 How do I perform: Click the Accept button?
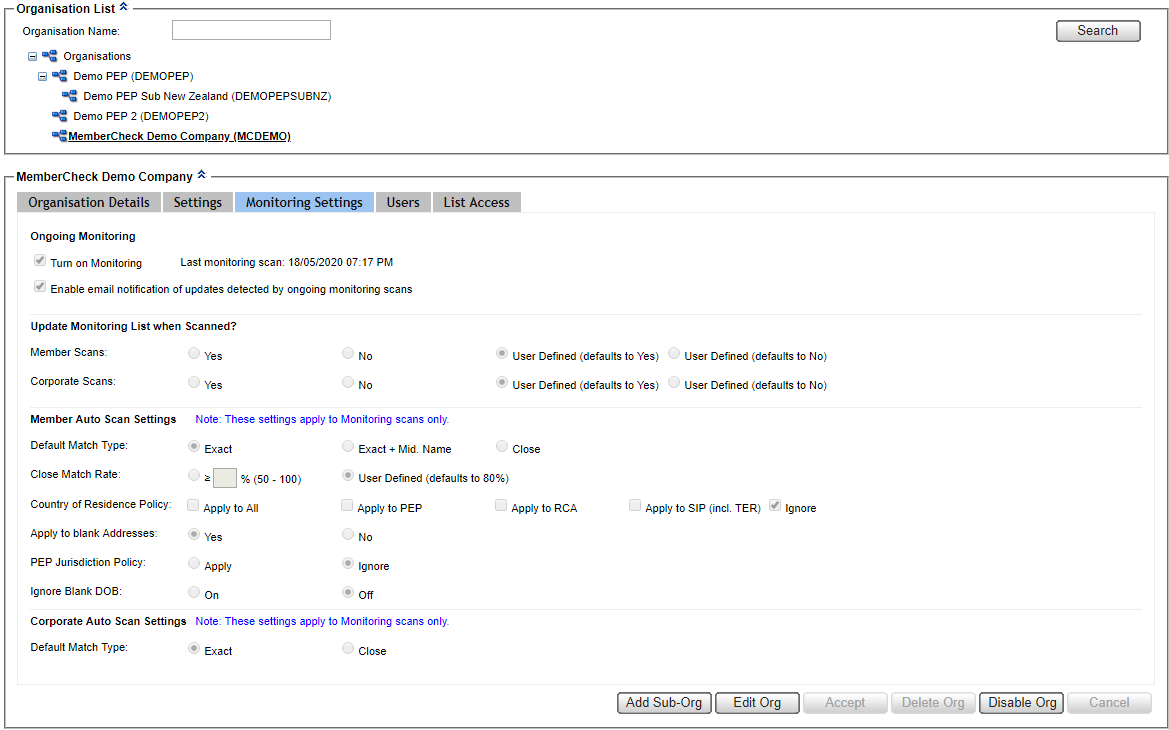(x=845, y=702)
